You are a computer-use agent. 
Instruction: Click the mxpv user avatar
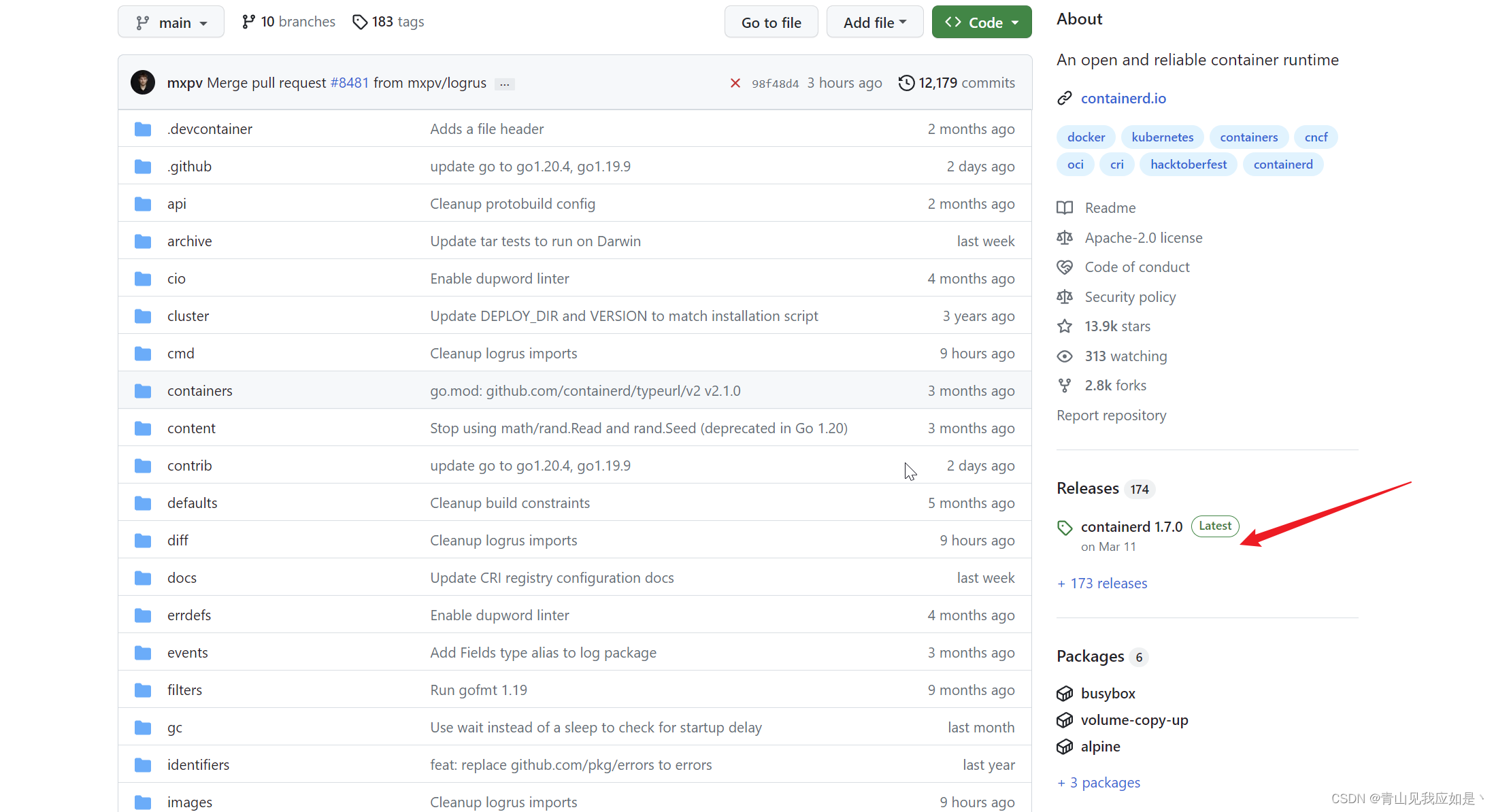[143, 83]
